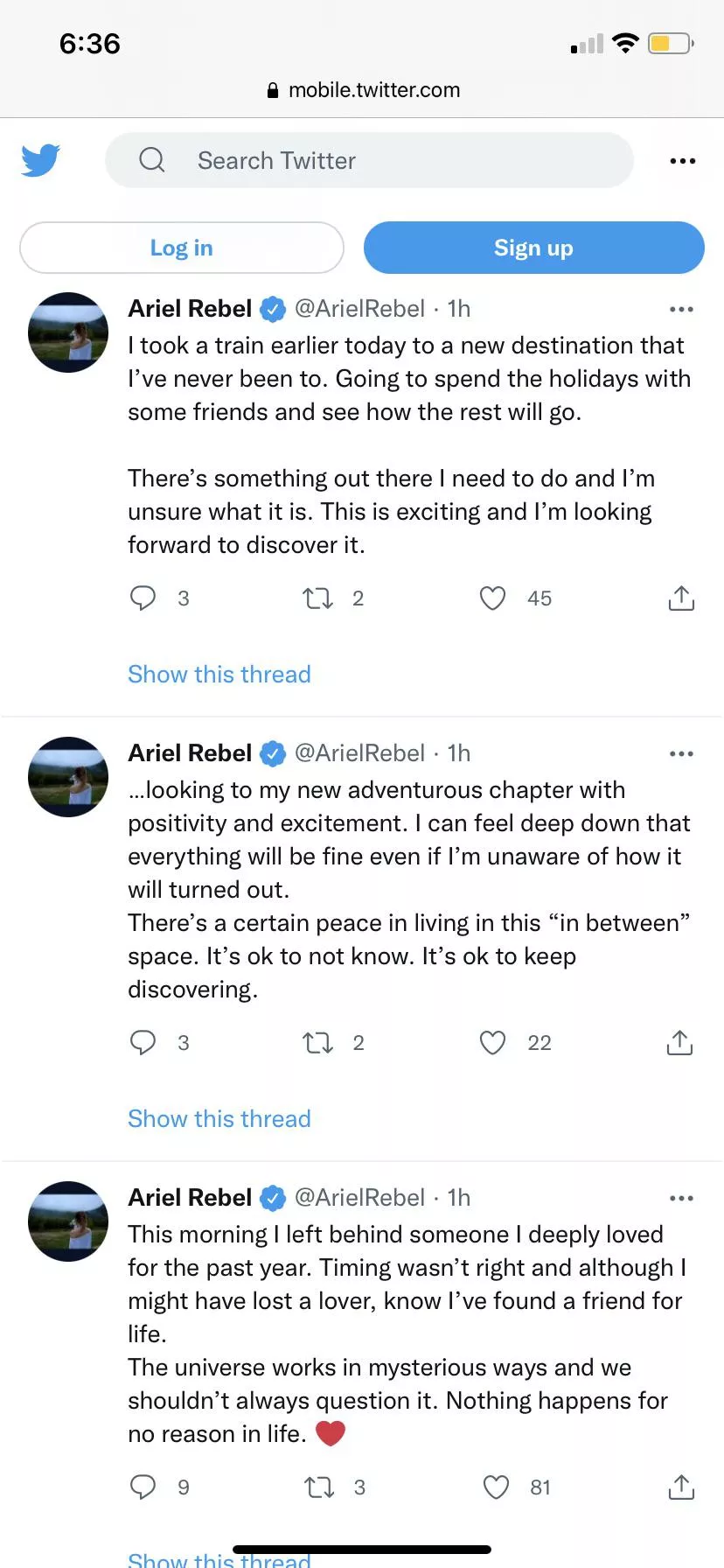Retweet the lost a lover tweet
This screenshot has width=724, height=1568.
(319, 1487)
